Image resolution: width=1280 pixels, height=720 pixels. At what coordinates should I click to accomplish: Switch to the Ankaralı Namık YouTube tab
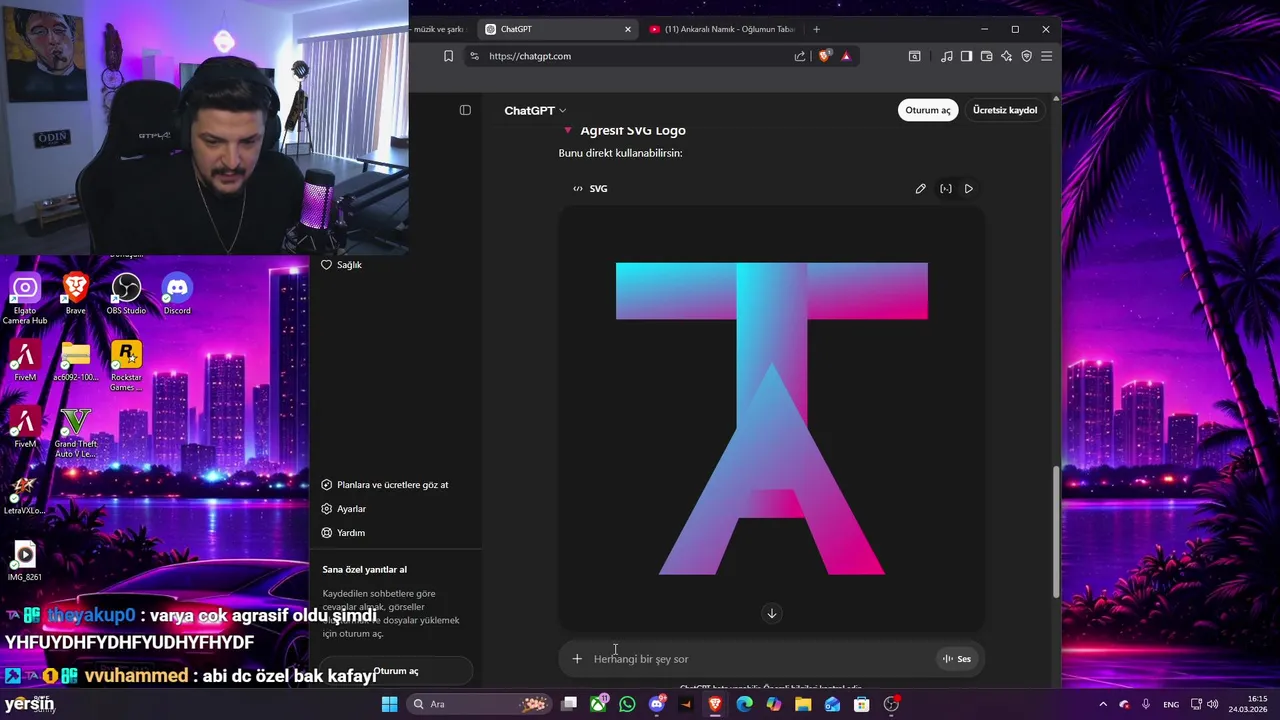click(x=722, y=29)
